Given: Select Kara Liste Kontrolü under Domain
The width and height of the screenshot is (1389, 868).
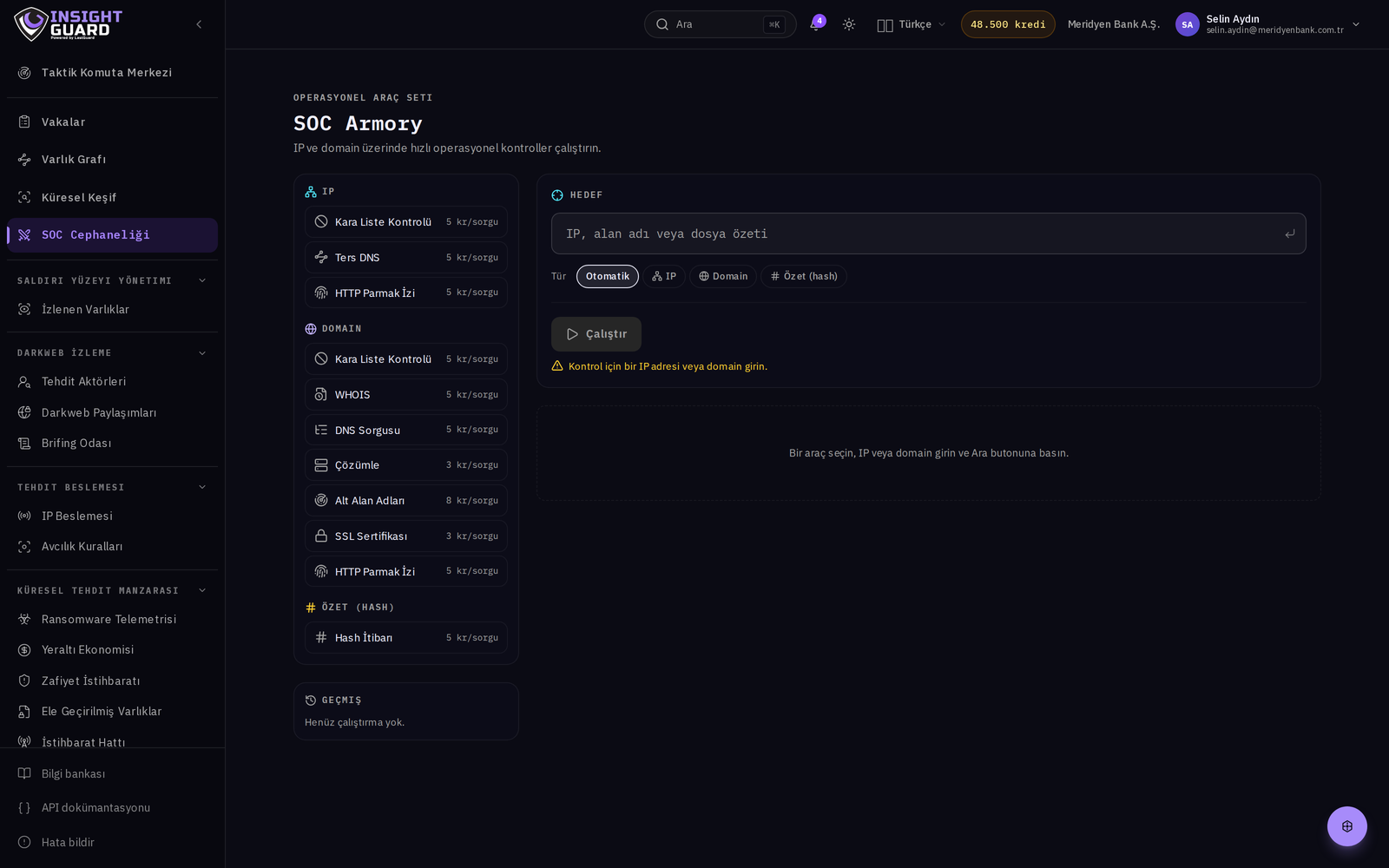Looking at the screenshot, I should (x=406, y=359).
